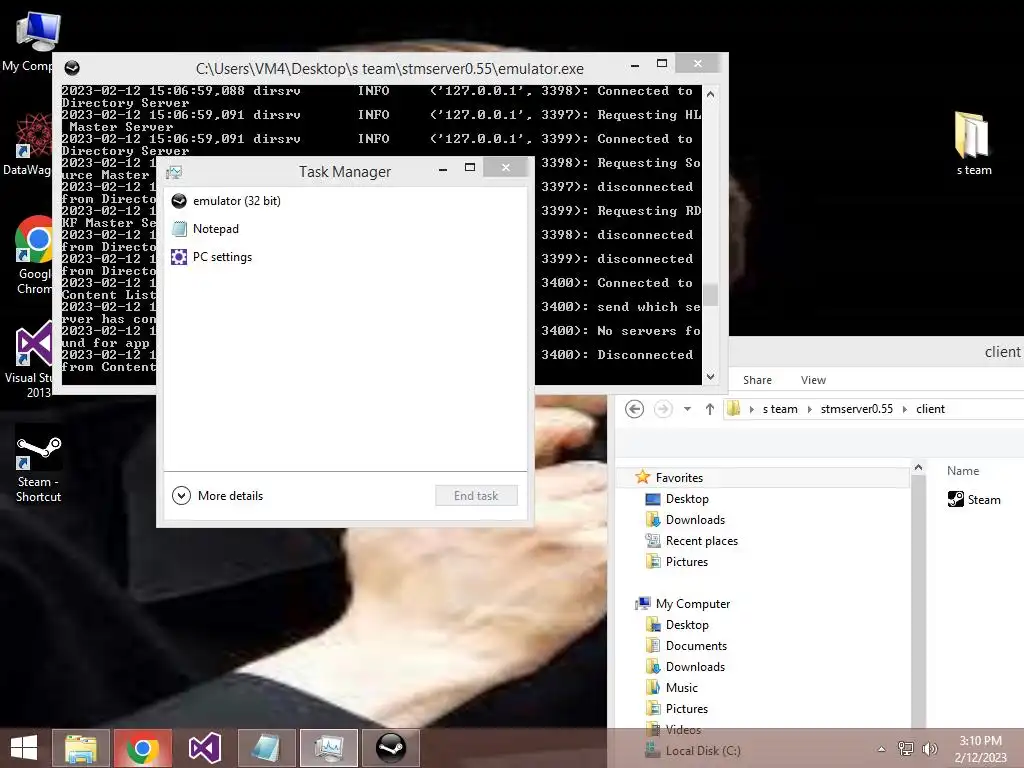Select emulator (32 bit) in Task Manager
Screen dimensions: 1024x768
345,200
